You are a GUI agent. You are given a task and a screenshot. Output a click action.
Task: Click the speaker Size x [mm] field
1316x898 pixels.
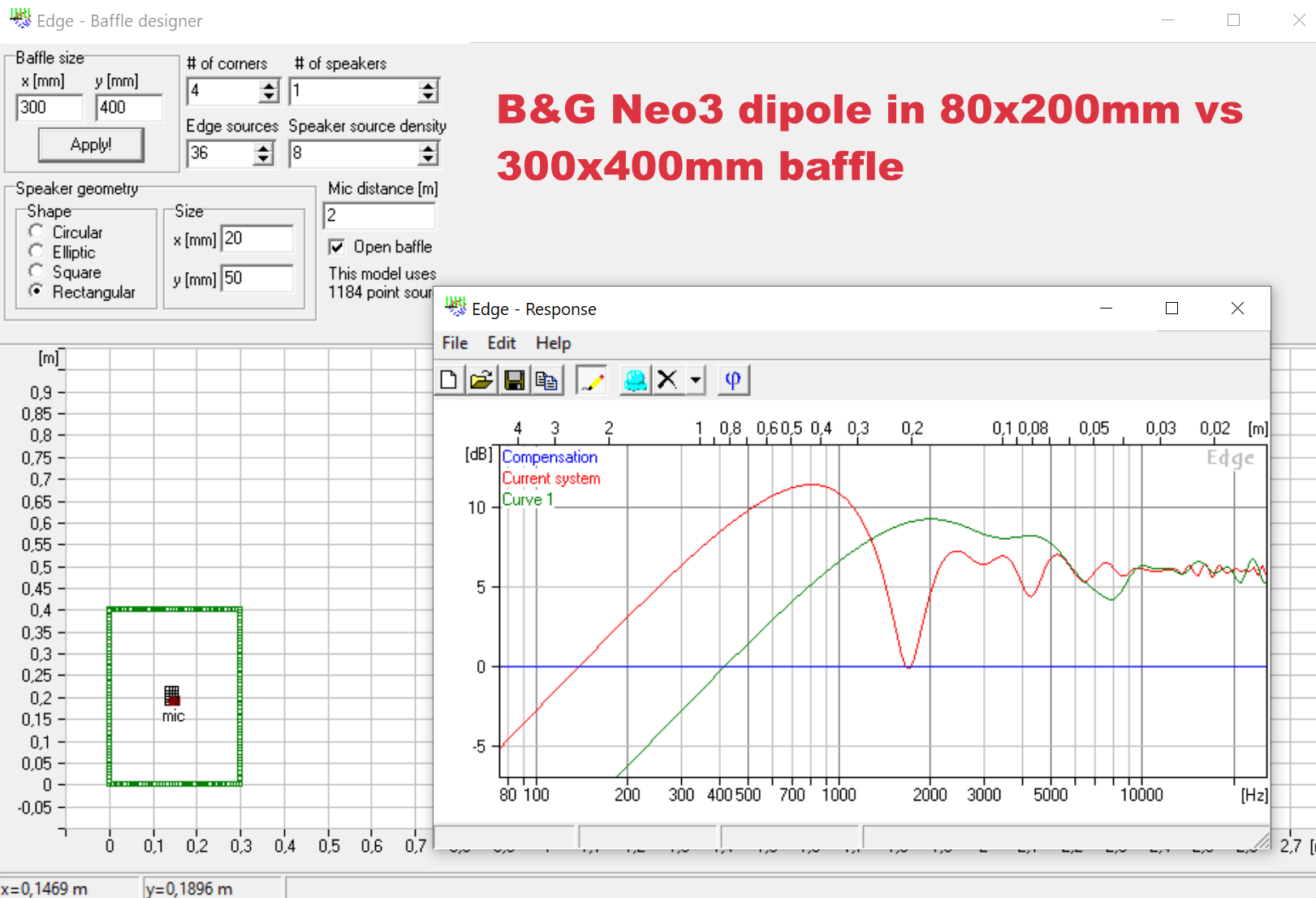pos(257,239)
